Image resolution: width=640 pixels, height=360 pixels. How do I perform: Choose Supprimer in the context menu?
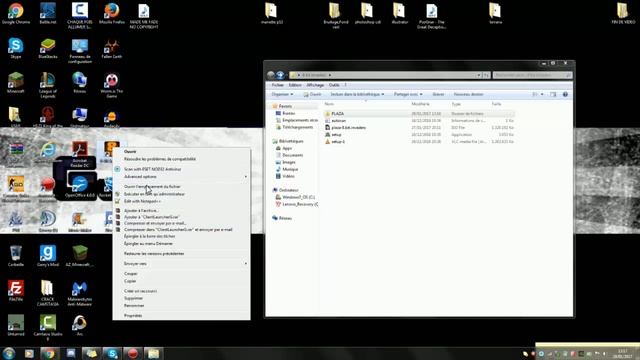tap(133, 298)
